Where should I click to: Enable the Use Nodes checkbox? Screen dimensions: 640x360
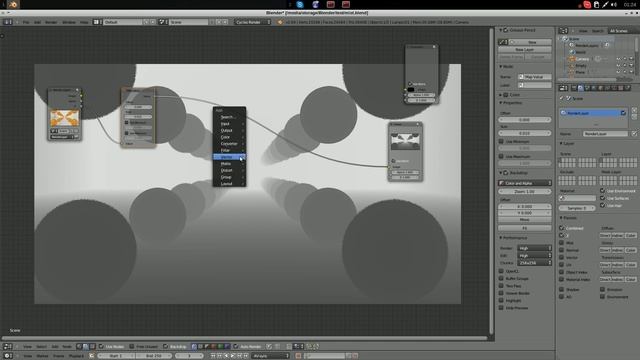[x=101, y=347]
